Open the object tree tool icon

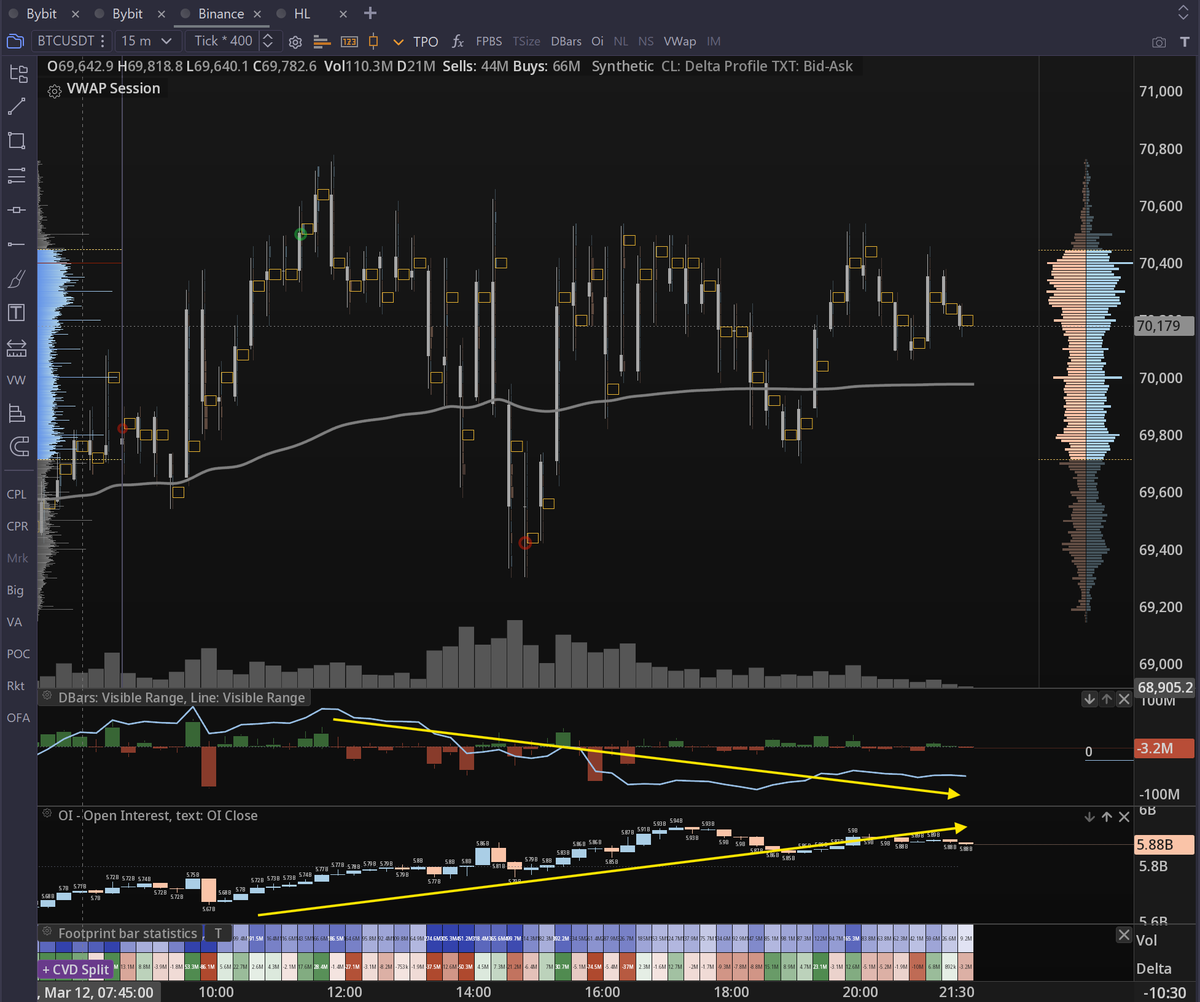tap(18, 73)
